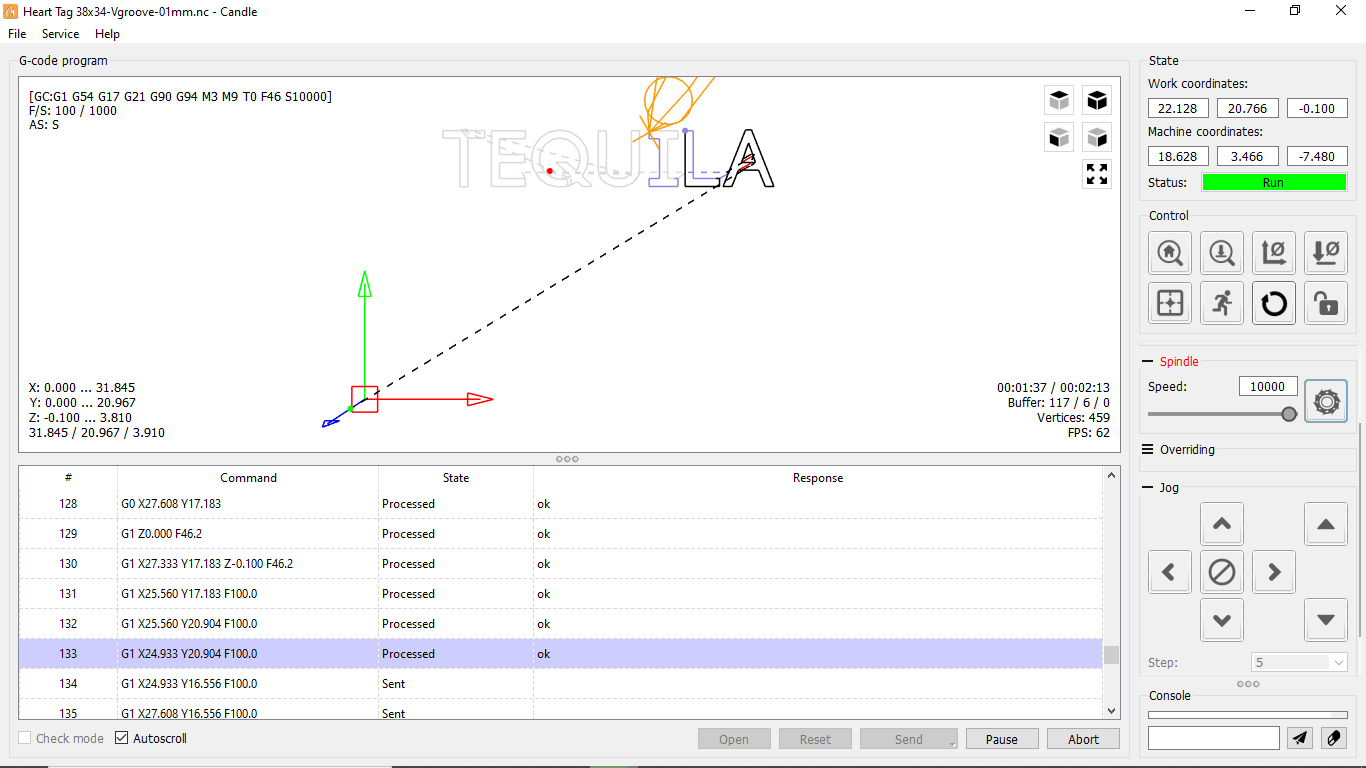Stop jogging with the circle-slash button
Image resolution: width=1366 pixels, height=768 pixels.
pos(1222,572)
